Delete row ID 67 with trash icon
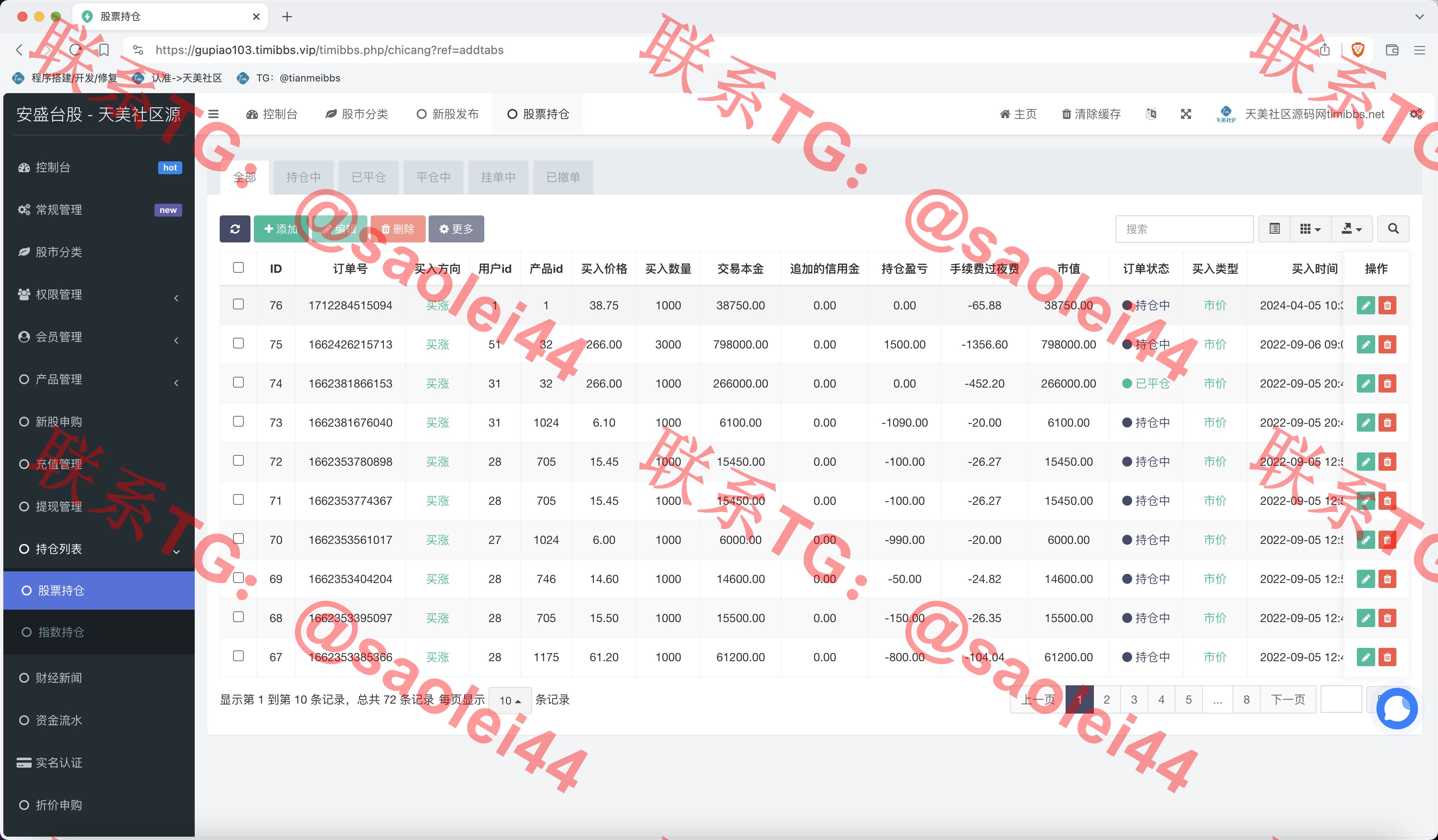The width and height of the screenshot is (1438, 840). tap(1387, 657)
